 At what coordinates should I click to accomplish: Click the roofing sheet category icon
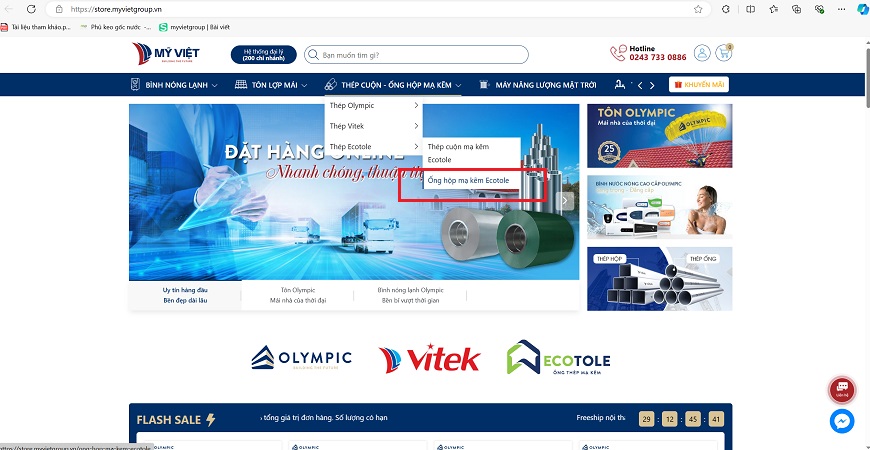[241, 84]
